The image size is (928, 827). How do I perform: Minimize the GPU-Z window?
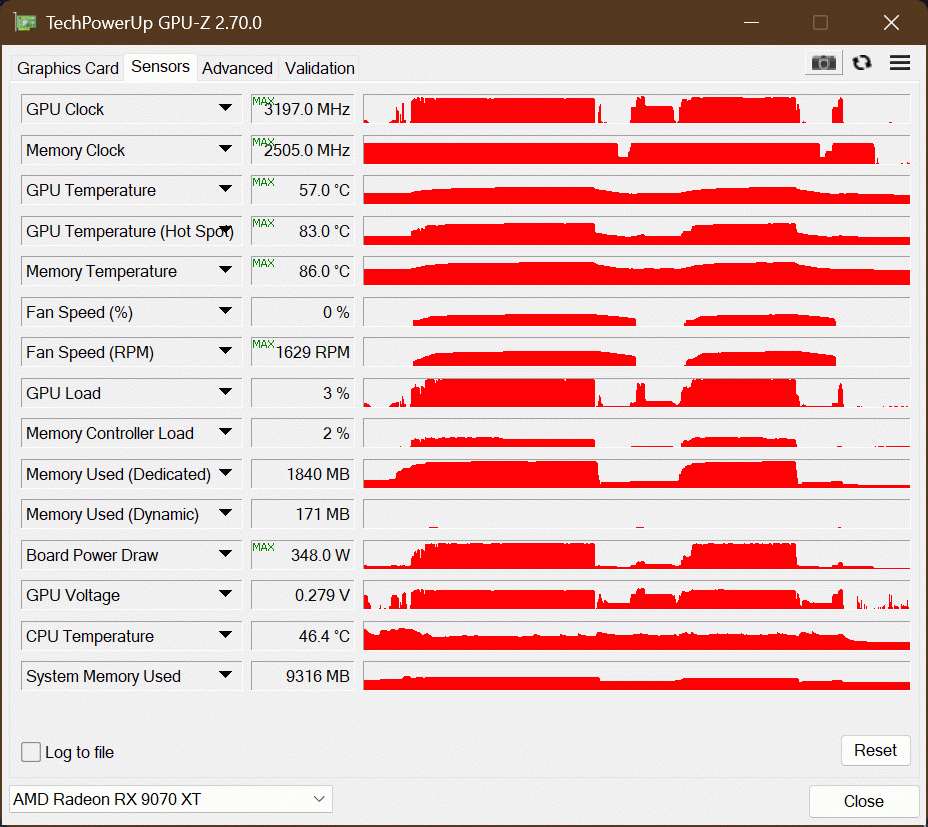[752, 22]
